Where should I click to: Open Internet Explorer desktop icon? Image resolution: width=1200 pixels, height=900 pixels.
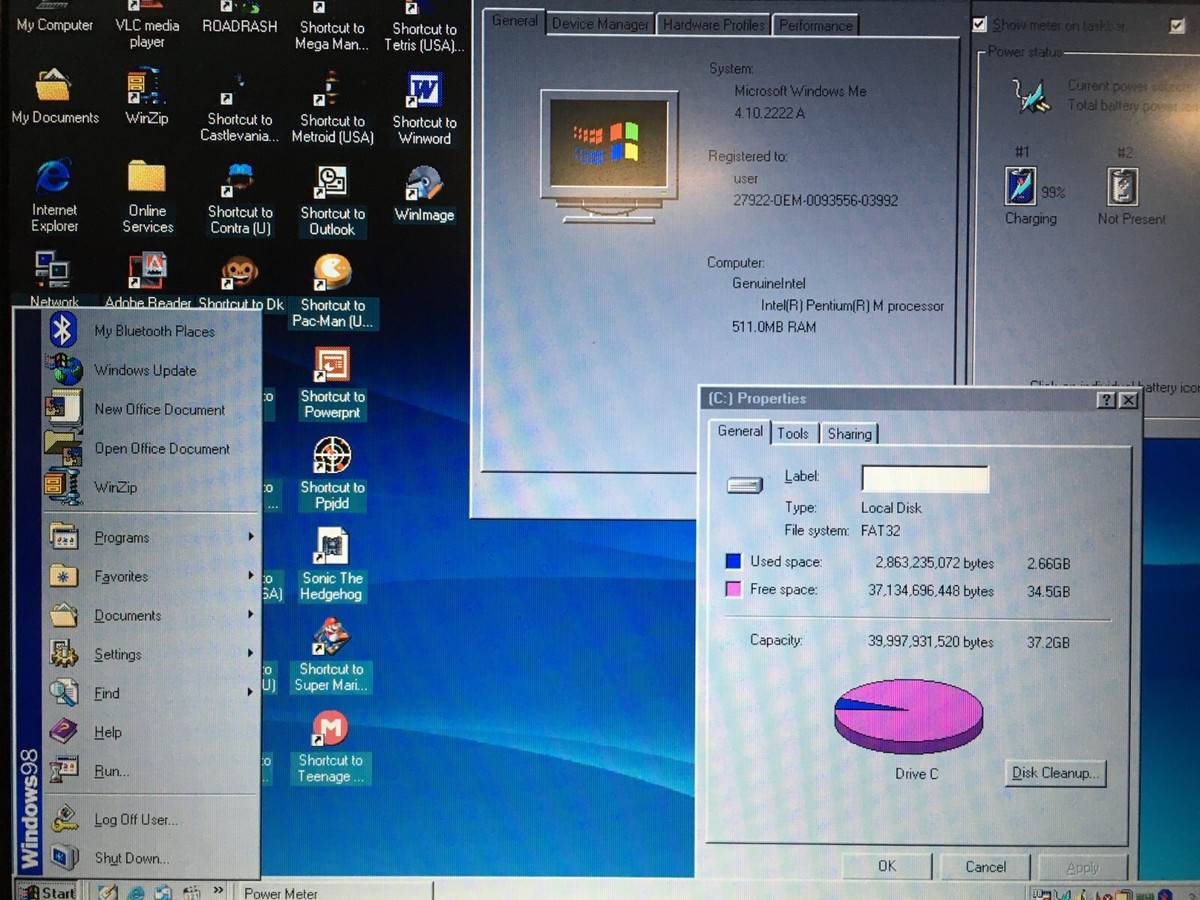point(55,195)
